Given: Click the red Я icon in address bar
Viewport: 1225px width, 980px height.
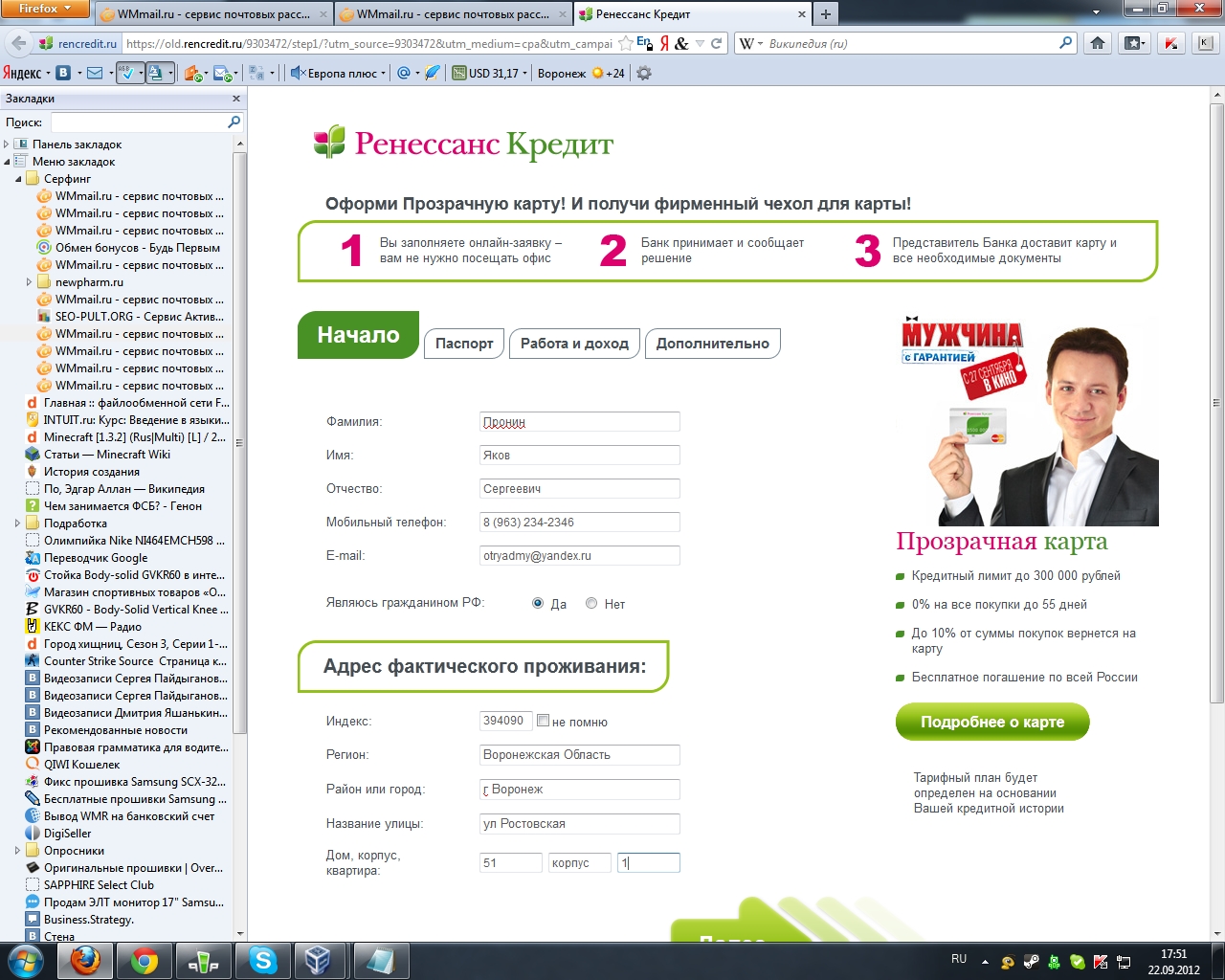Looking at the screenshot, I should click(x=663, y=43).
